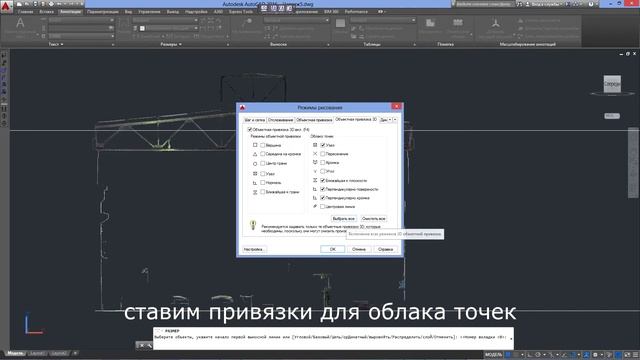Click the command line input area

point(333,337)
